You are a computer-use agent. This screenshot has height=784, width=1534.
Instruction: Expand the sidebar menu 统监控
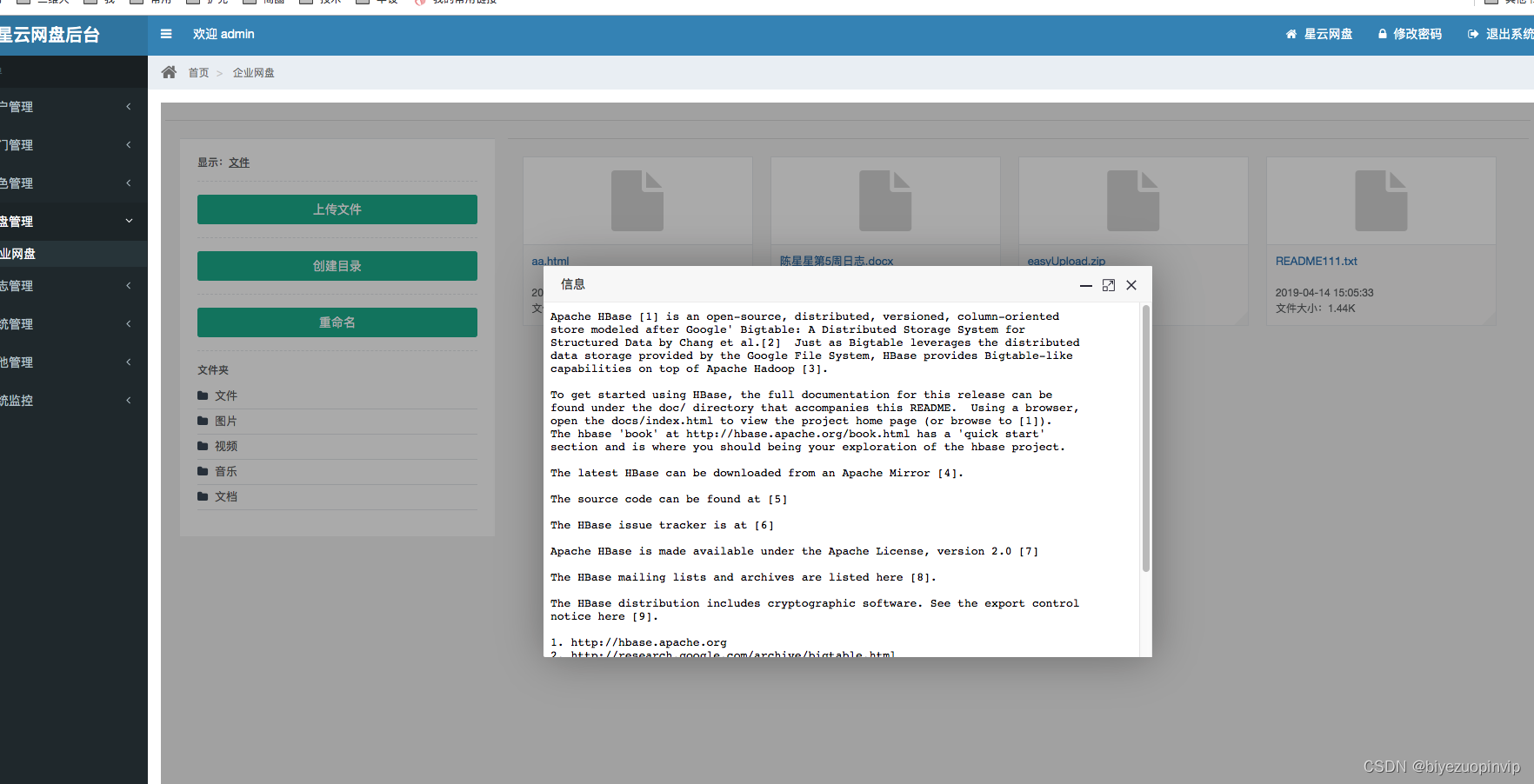74,401
